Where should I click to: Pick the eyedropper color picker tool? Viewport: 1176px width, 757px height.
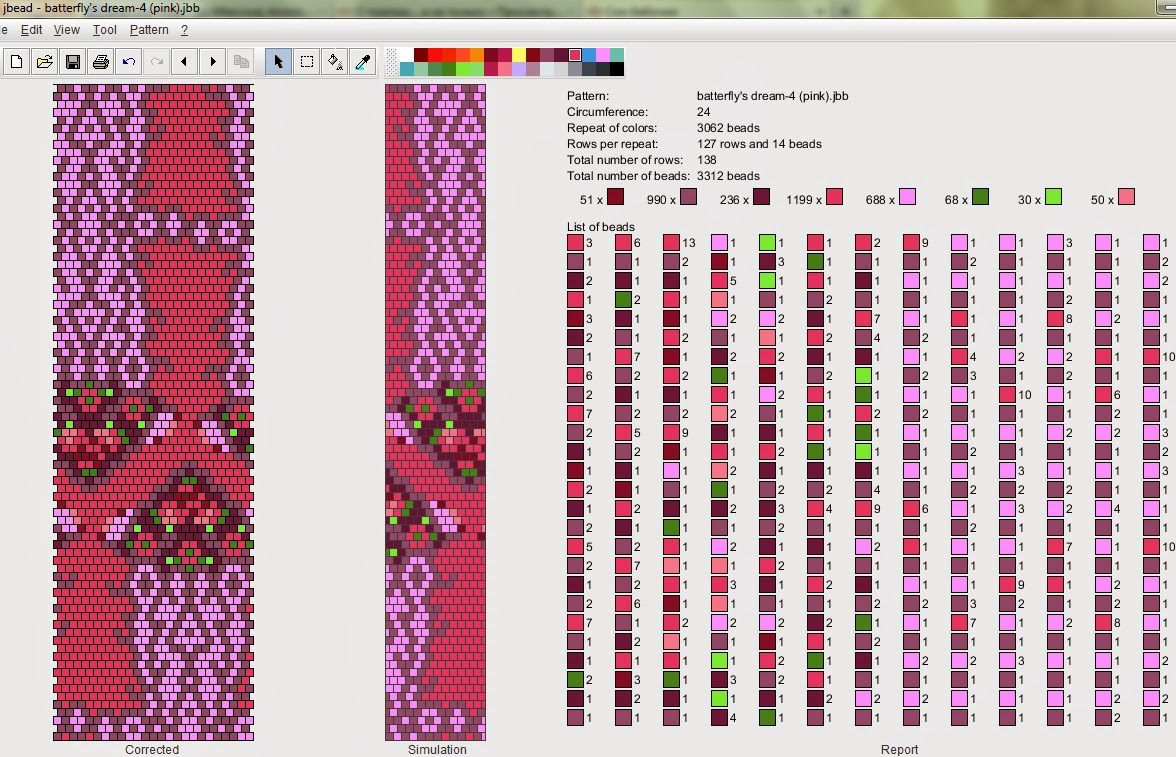363,62
